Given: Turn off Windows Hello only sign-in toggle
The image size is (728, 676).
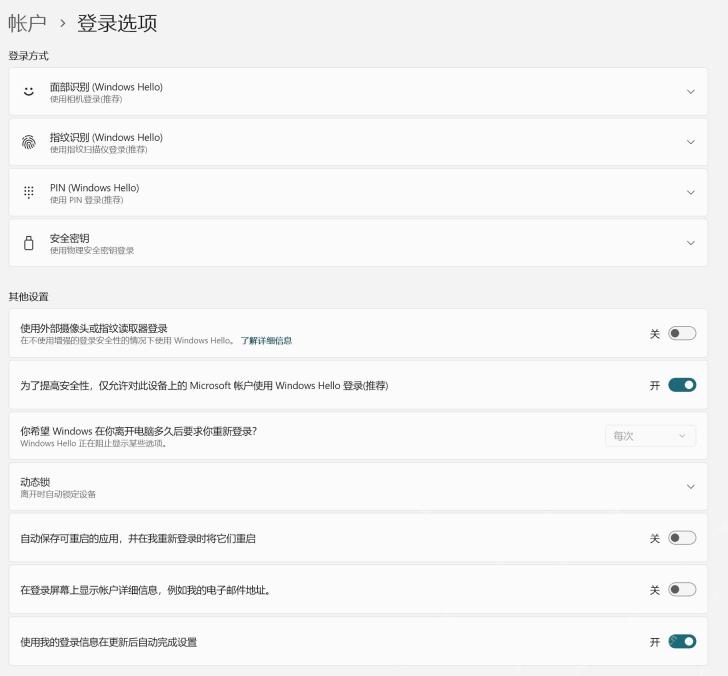Looking at the screenshot, I should tap(682, 385).
